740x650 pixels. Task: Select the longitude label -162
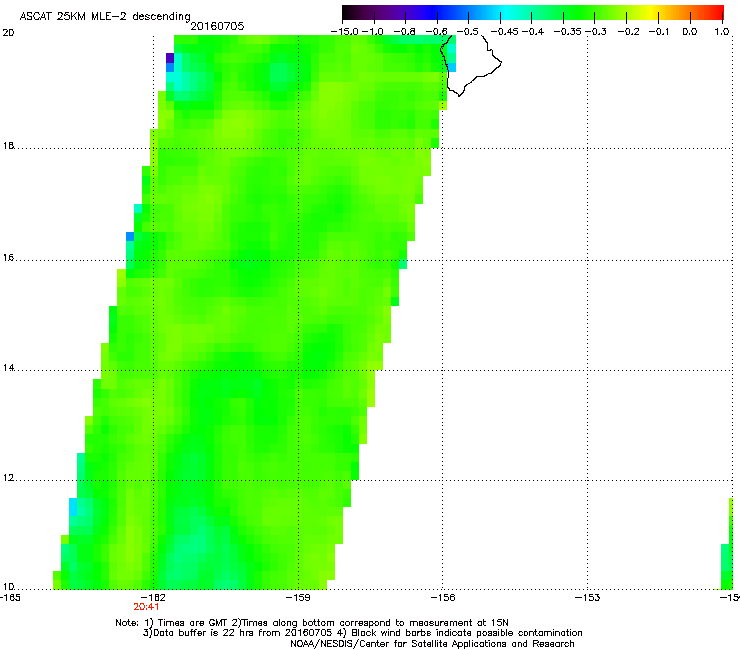coord(154,598)
